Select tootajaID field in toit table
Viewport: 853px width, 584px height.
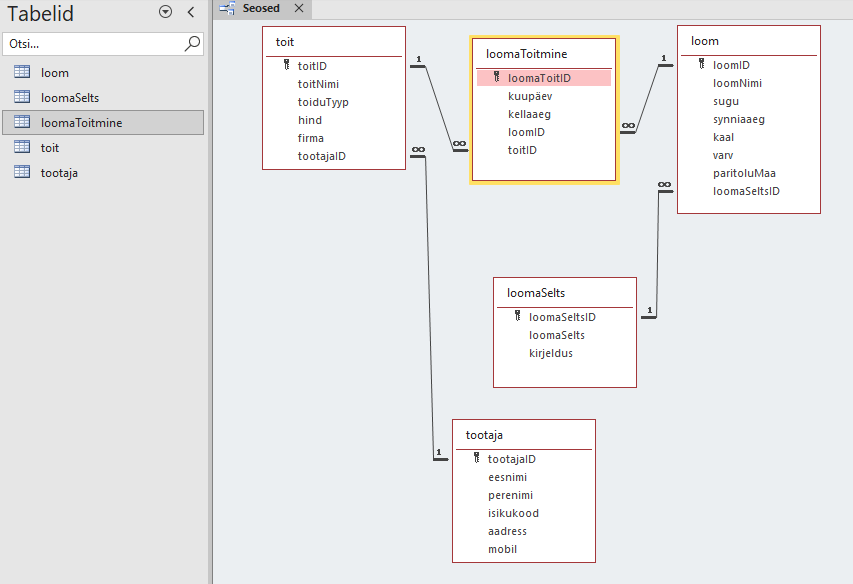[322, 156]
